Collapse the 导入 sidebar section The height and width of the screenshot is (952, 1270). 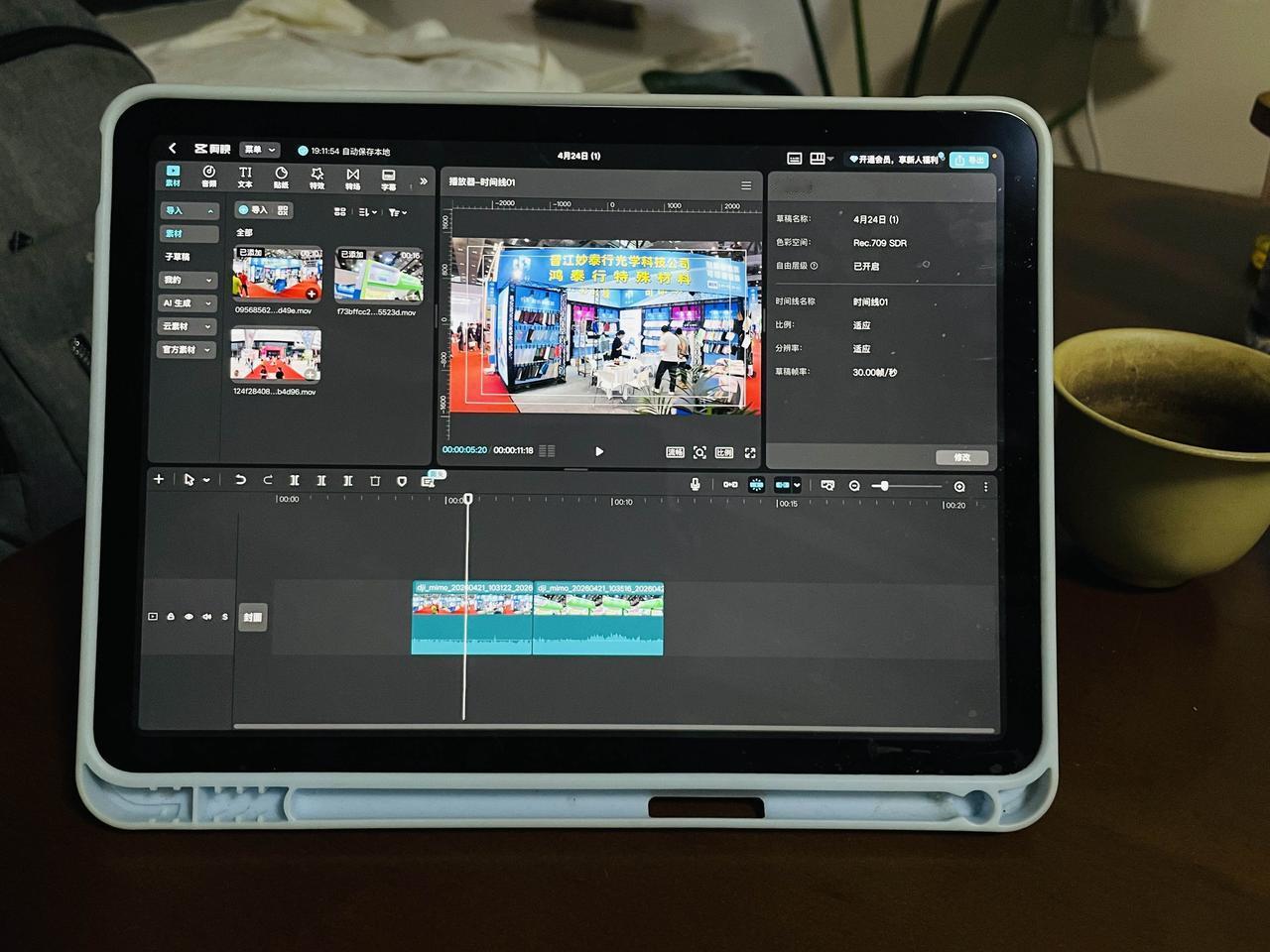coord(189,210)
